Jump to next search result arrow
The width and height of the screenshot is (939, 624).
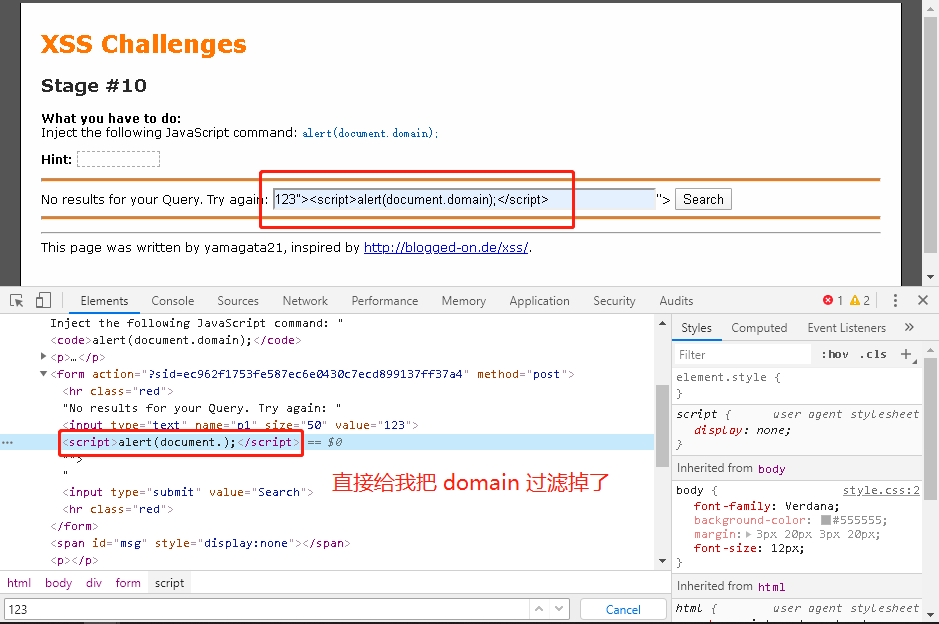pyautogui.click(x=559, y=609)
